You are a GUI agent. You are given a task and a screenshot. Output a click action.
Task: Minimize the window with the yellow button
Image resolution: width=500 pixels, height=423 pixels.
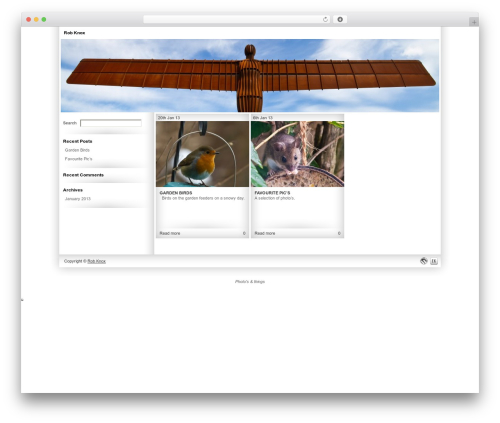pos(36,20)
